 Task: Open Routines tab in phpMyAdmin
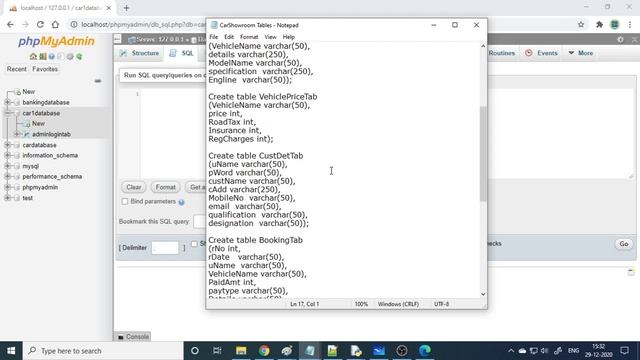point(502,53)
